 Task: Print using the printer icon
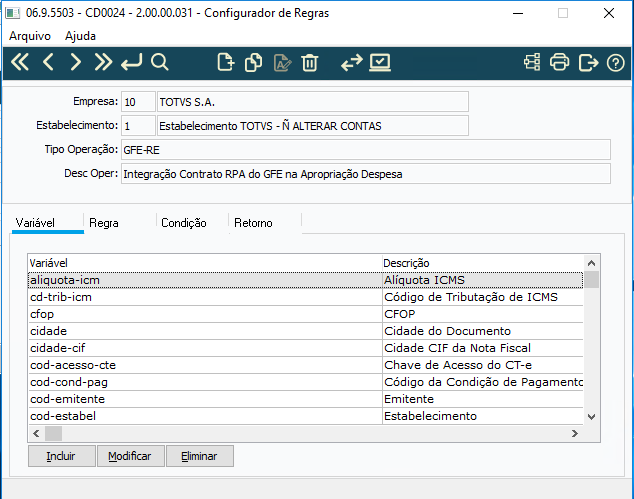pos(560,63)
